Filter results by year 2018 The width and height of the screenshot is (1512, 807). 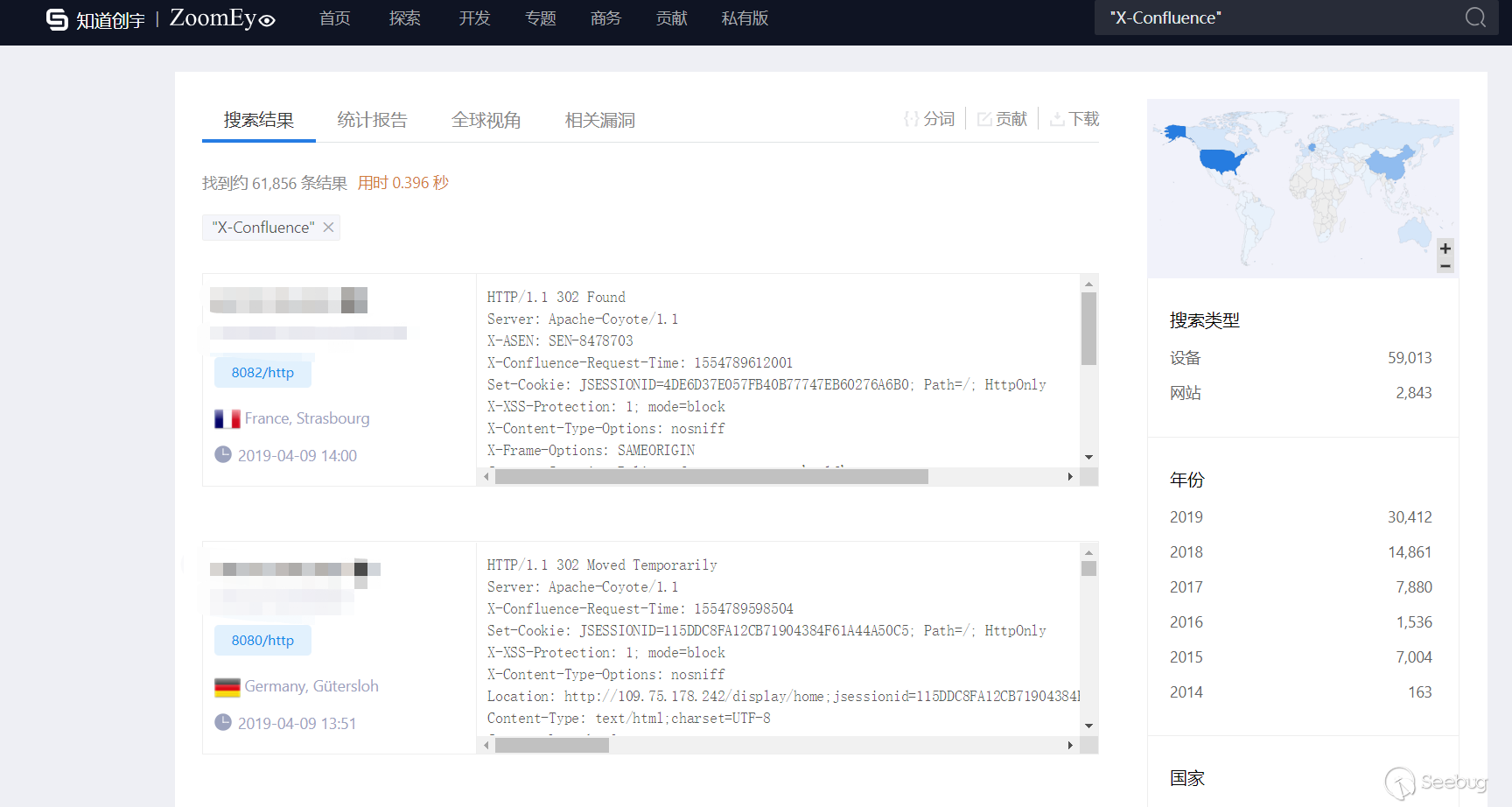pos(1301,552)
